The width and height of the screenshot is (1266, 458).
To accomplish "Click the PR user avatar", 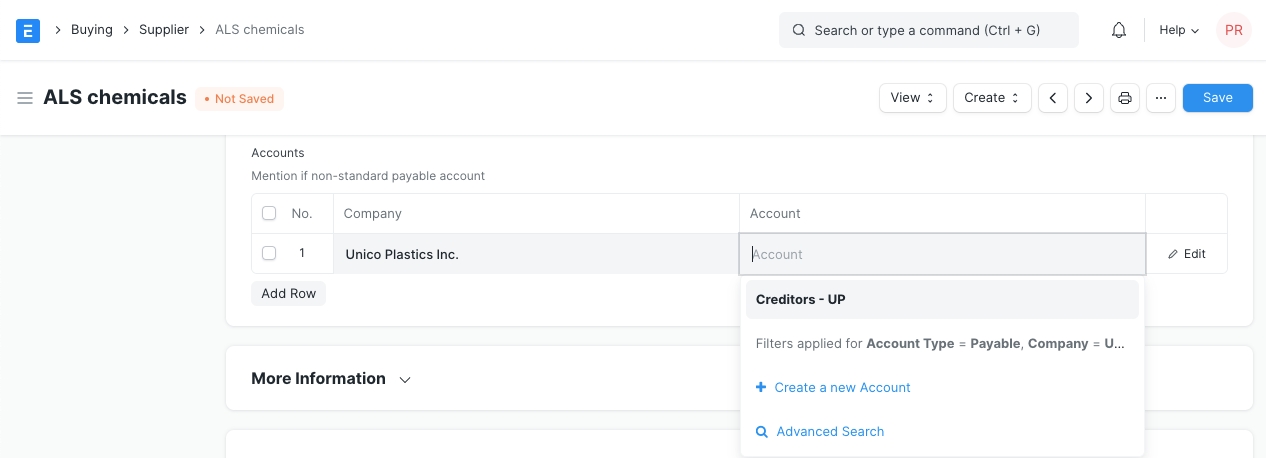I will (x=1233, y=30).
